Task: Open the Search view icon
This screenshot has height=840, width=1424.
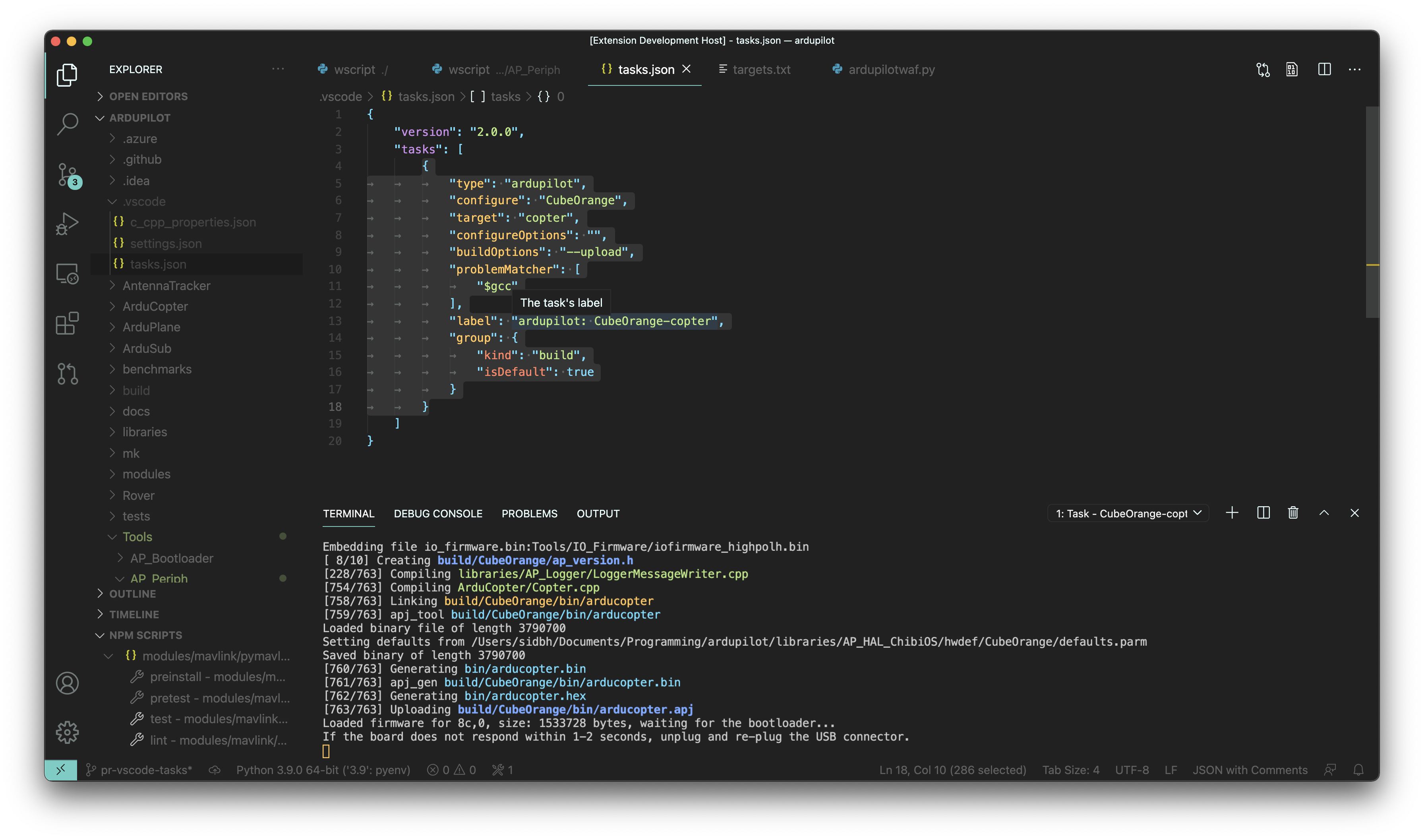Action: (67, 124)
